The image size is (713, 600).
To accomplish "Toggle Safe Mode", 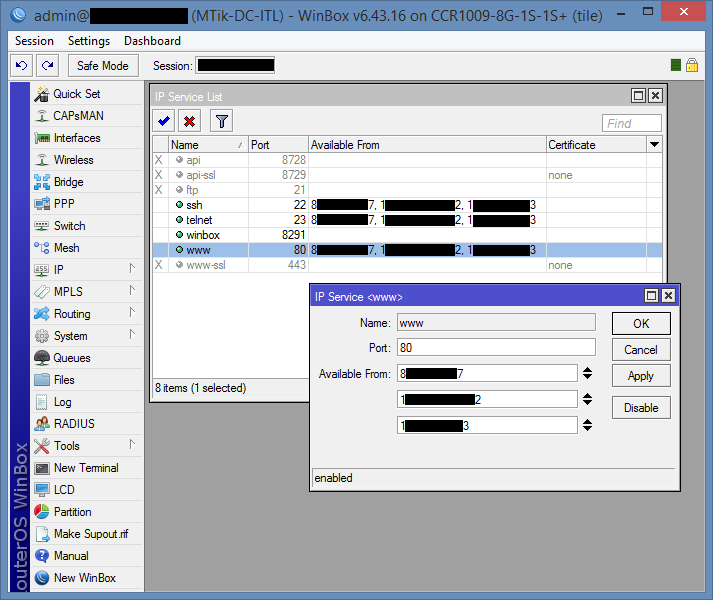I will pos(103,66).
